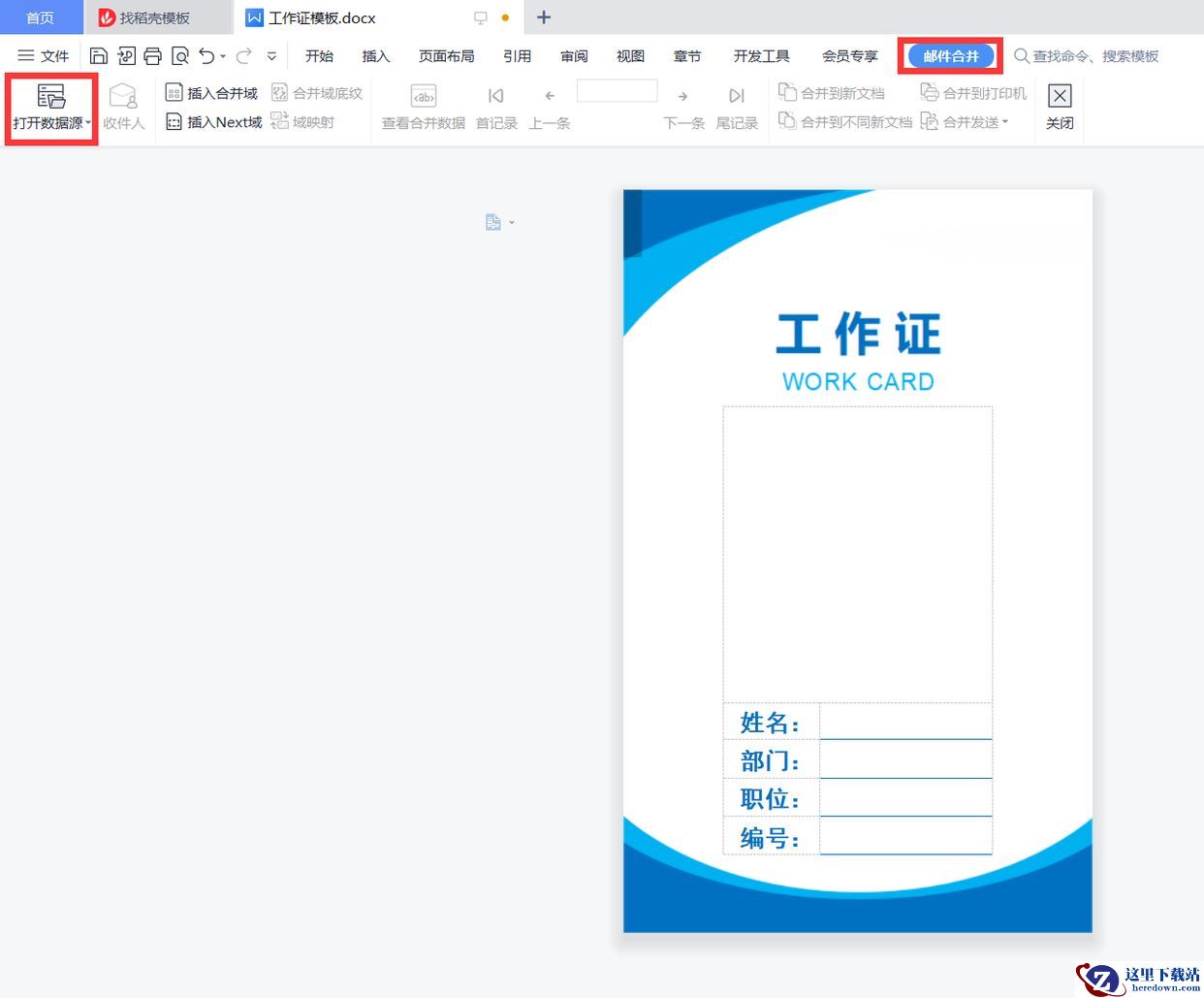Click the save icon in quick toolbar

coord(99,56)
